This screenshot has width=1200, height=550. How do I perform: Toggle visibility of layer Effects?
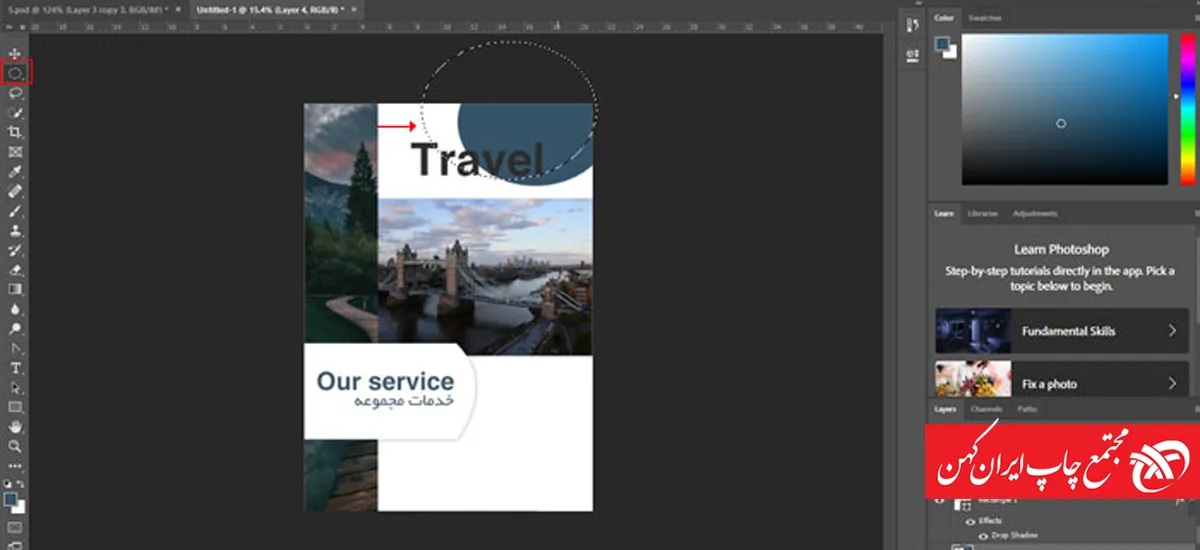click(x=968, y=521)
